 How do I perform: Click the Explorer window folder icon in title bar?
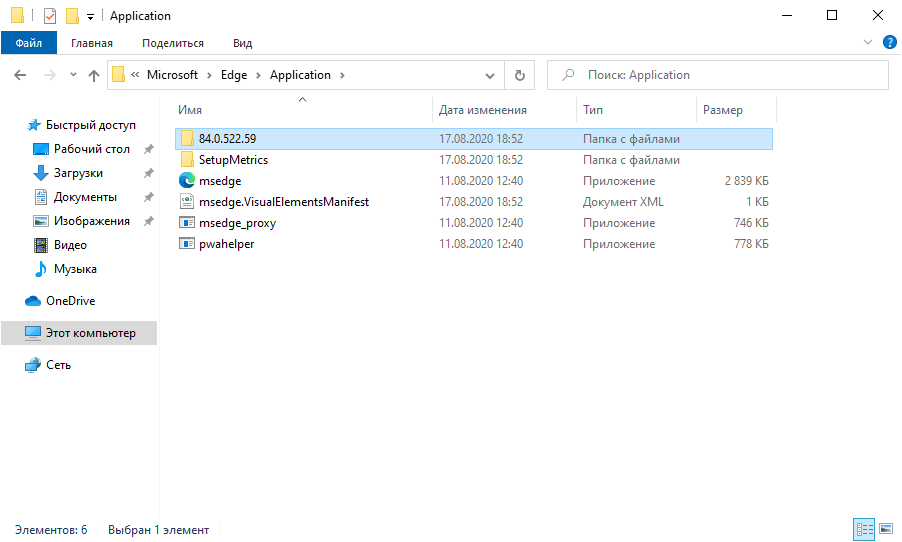pyautogui.click(x=18, y=16)
